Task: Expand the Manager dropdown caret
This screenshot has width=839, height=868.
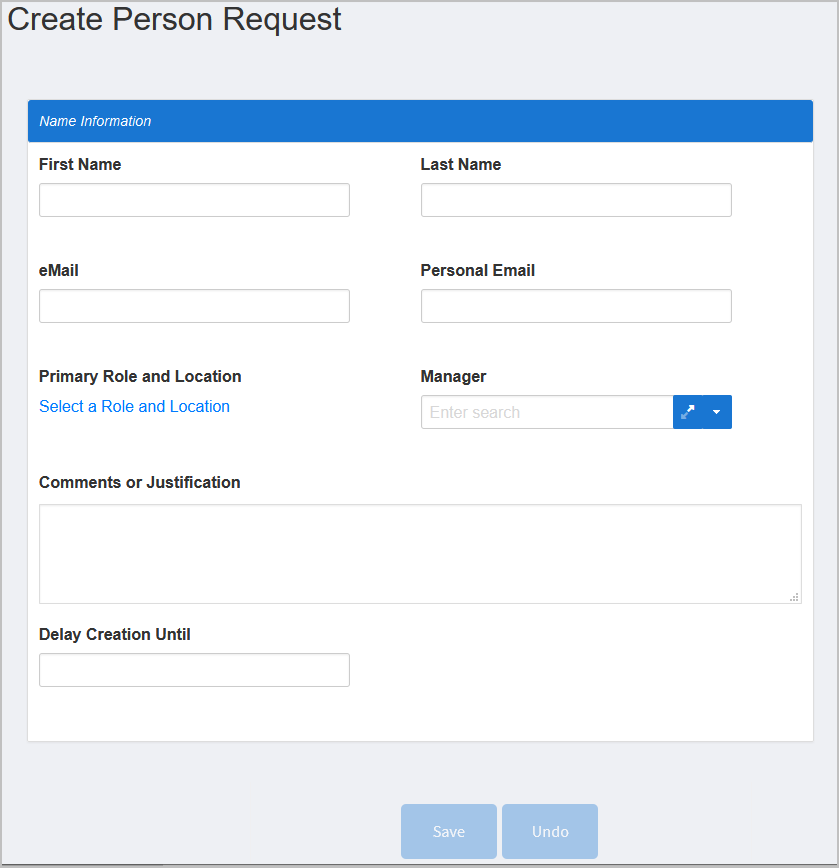Action: pos(717,412)
